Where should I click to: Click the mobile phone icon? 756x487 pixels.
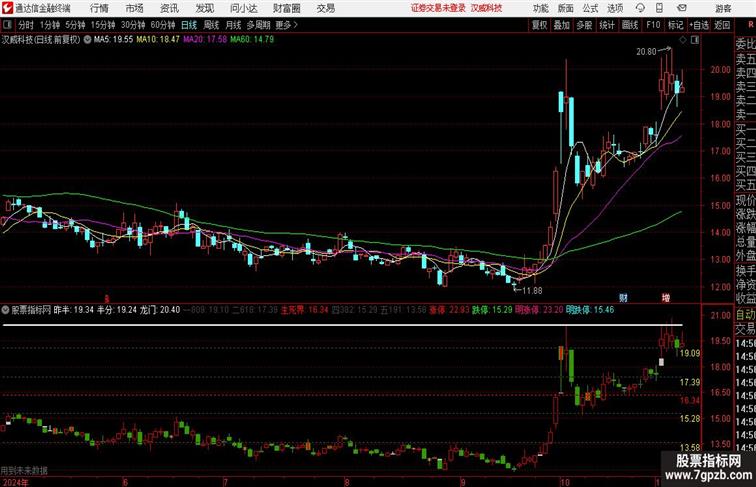[x=659, y=8]
